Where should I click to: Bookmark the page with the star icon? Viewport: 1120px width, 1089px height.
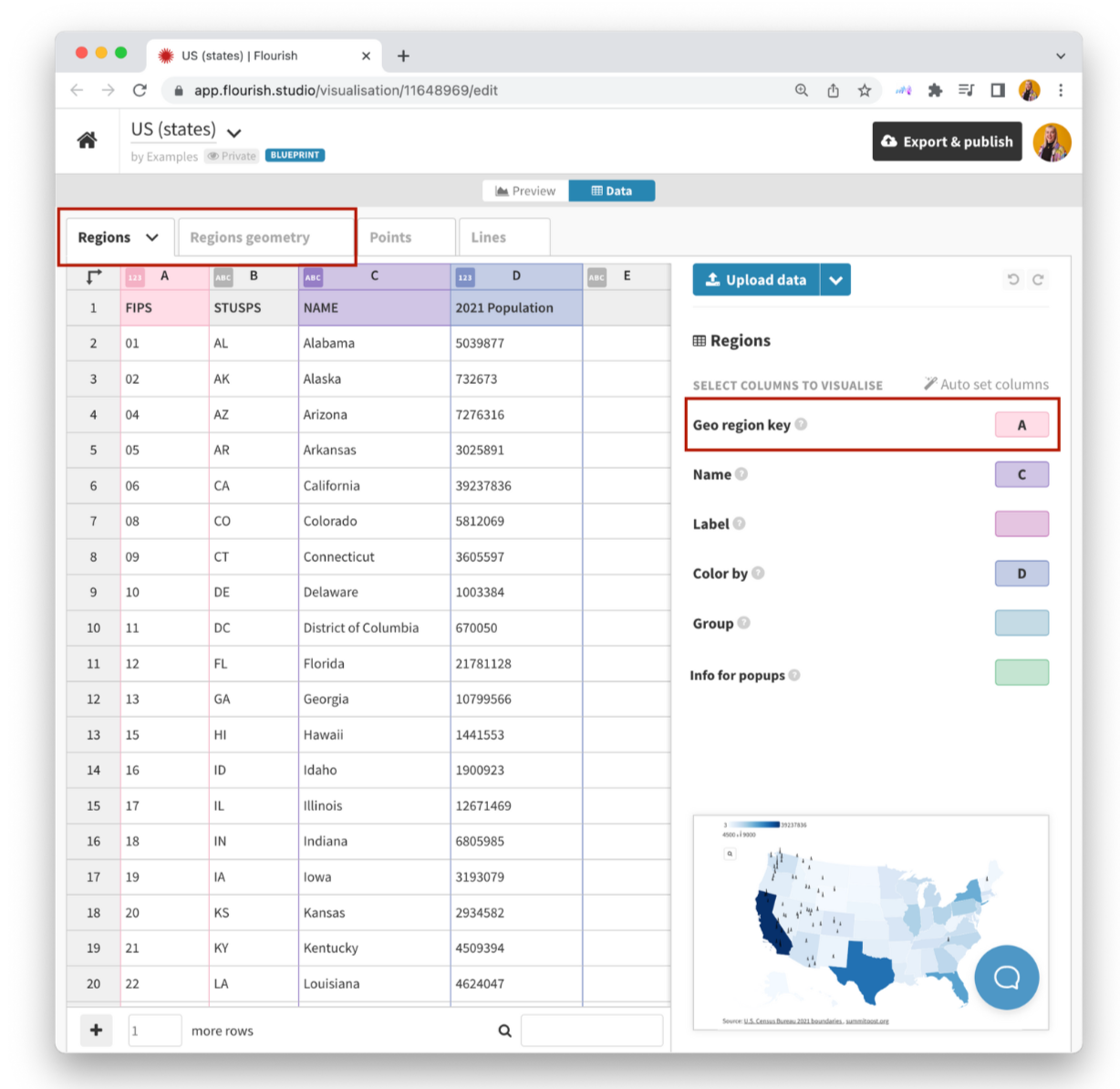(864, 90)
